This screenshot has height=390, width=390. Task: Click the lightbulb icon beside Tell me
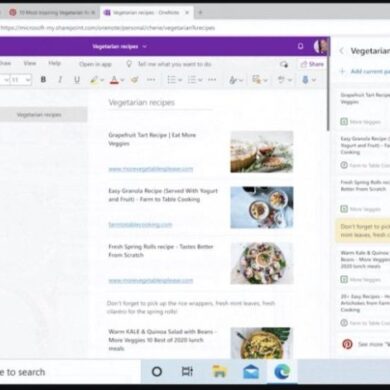(129, 64)
